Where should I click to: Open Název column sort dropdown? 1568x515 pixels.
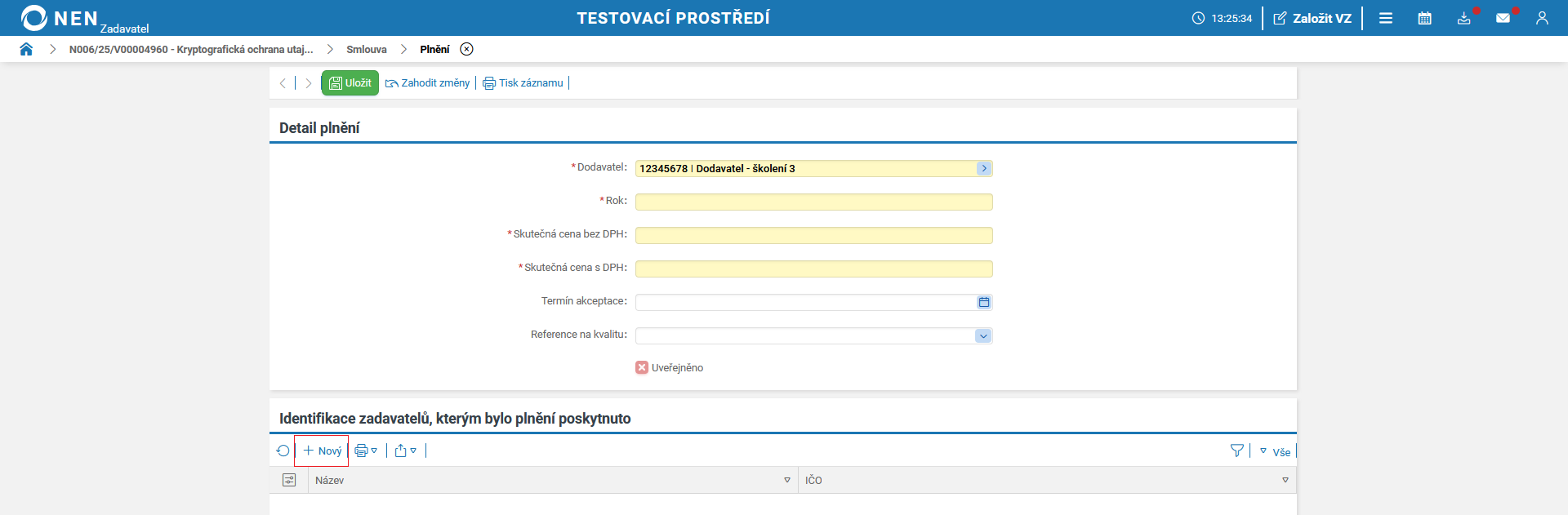pos(787,480)
